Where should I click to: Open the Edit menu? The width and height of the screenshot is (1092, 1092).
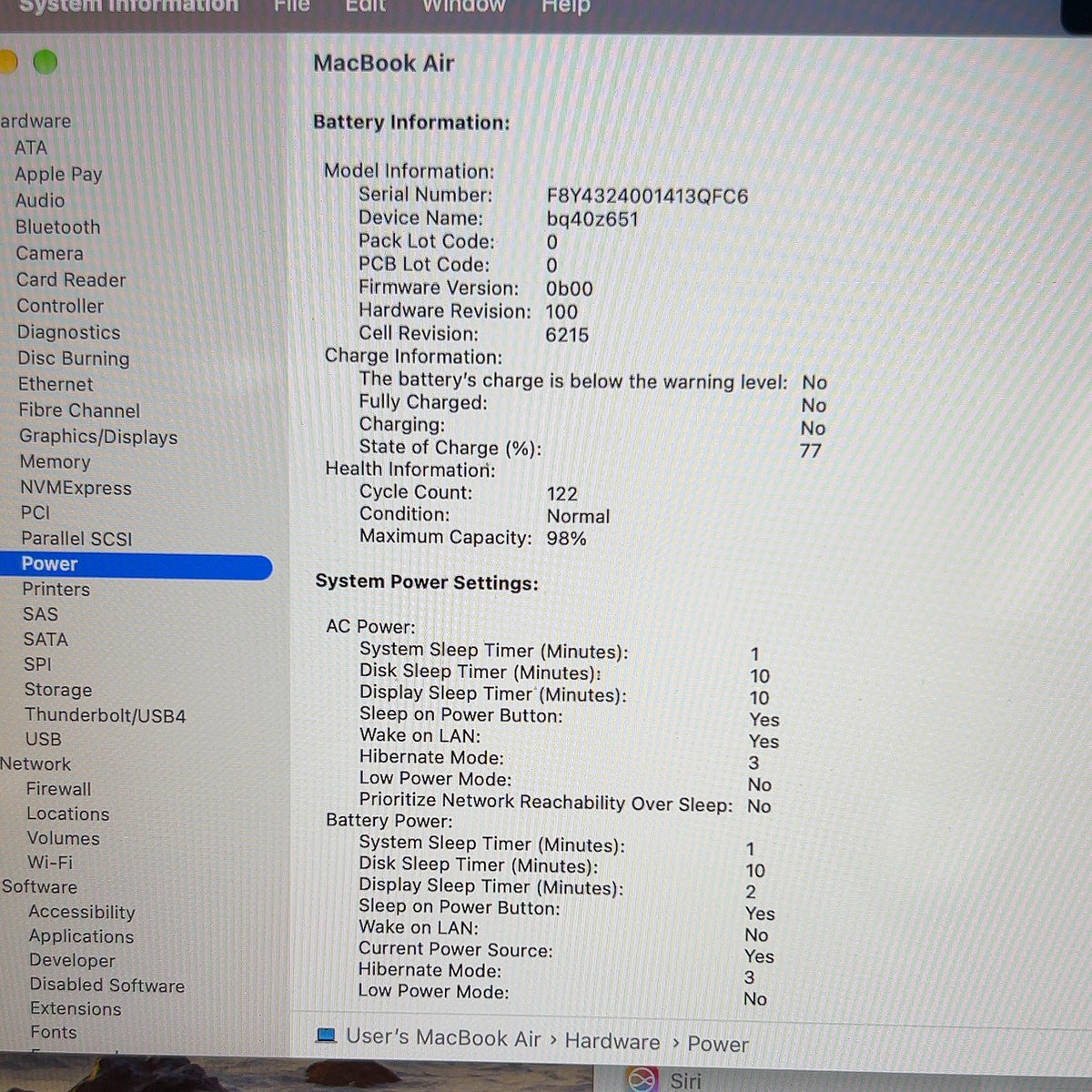pos(366,5)
